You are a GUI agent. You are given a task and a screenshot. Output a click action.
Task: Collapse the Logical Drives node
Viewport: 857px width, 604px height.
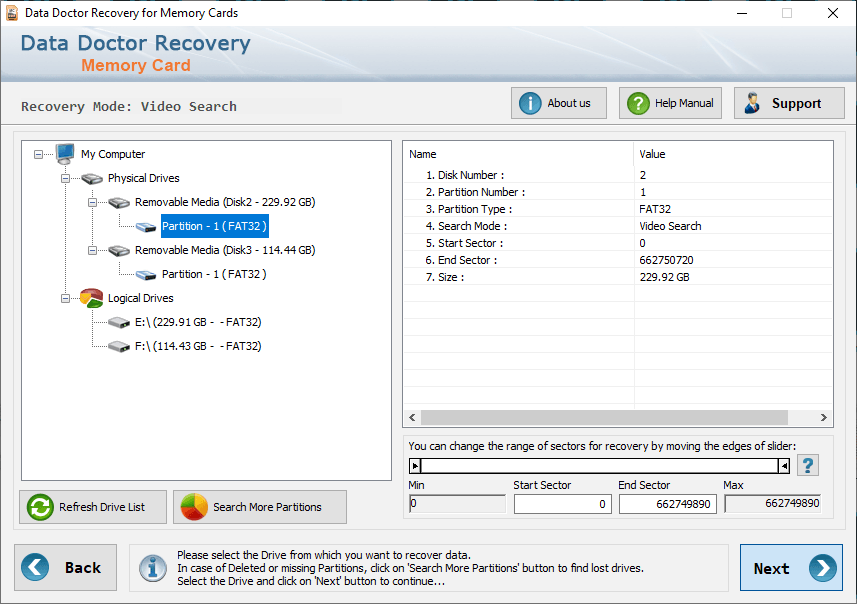coord(65,298)
